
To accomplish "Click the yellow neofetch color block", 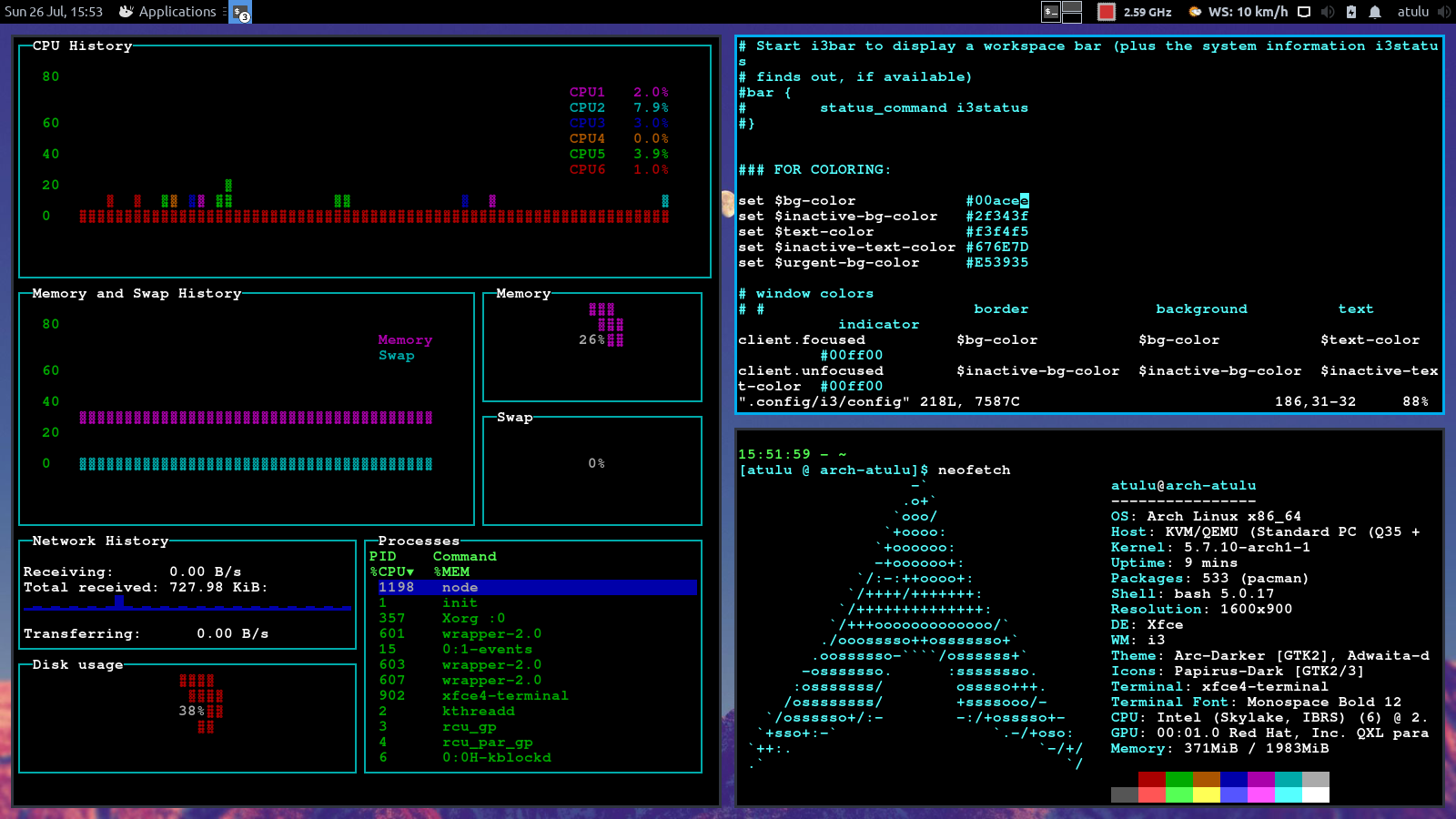I will point(1207,794).
